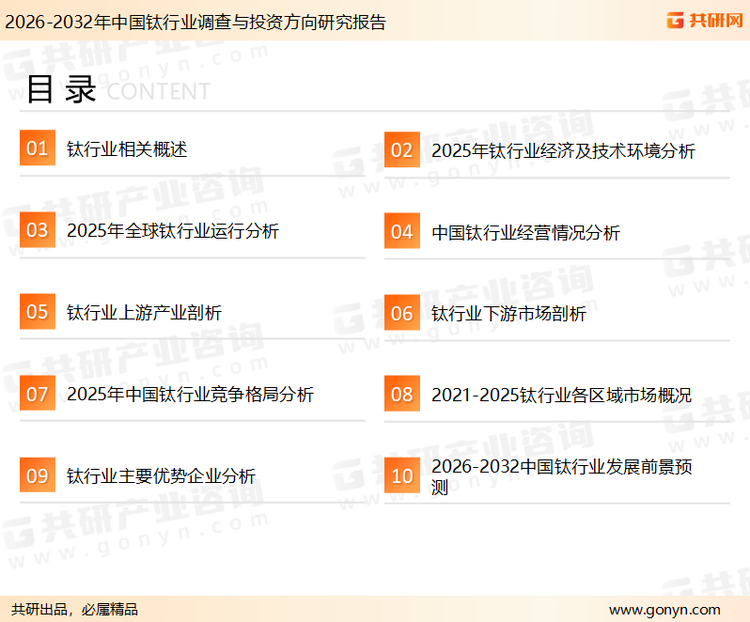Image resolution: width=750 pixels, height=622 pixels.
Task: Open chapter 2021-2025钛行业各区域市场概况
Action: click(x=562, y=395)
